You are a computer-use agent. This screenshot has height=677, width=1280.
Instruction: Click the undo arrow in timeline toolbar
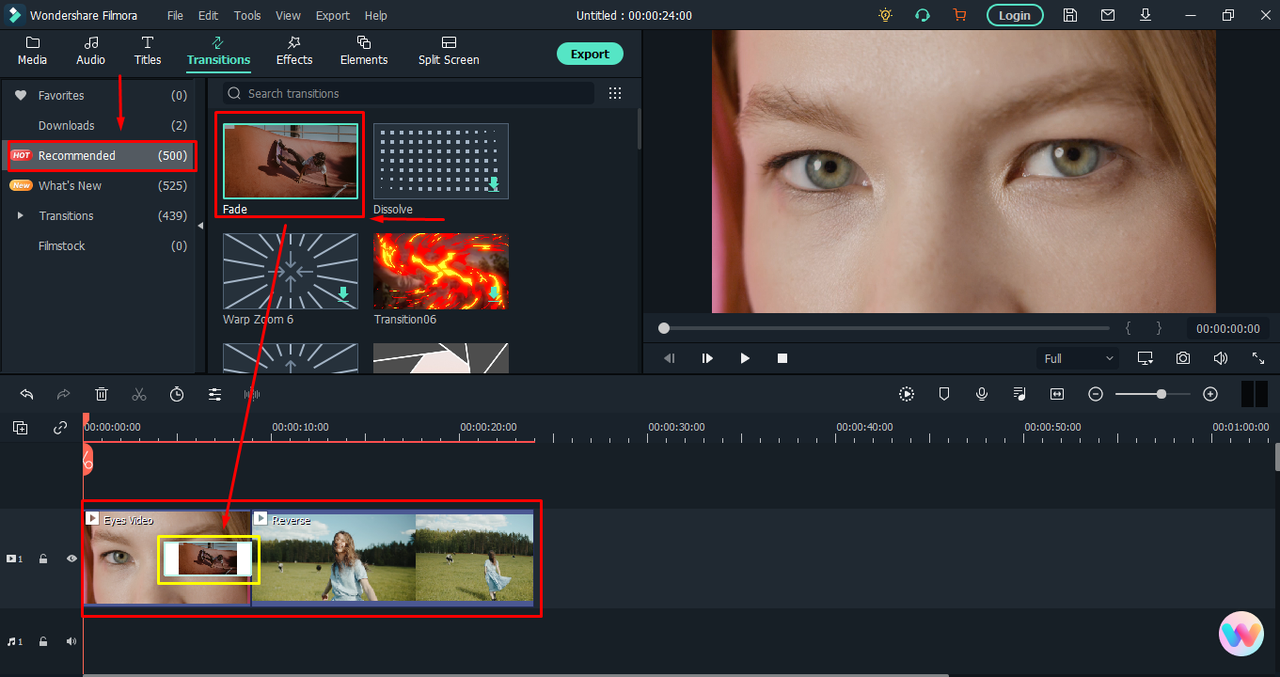[27, 395]
